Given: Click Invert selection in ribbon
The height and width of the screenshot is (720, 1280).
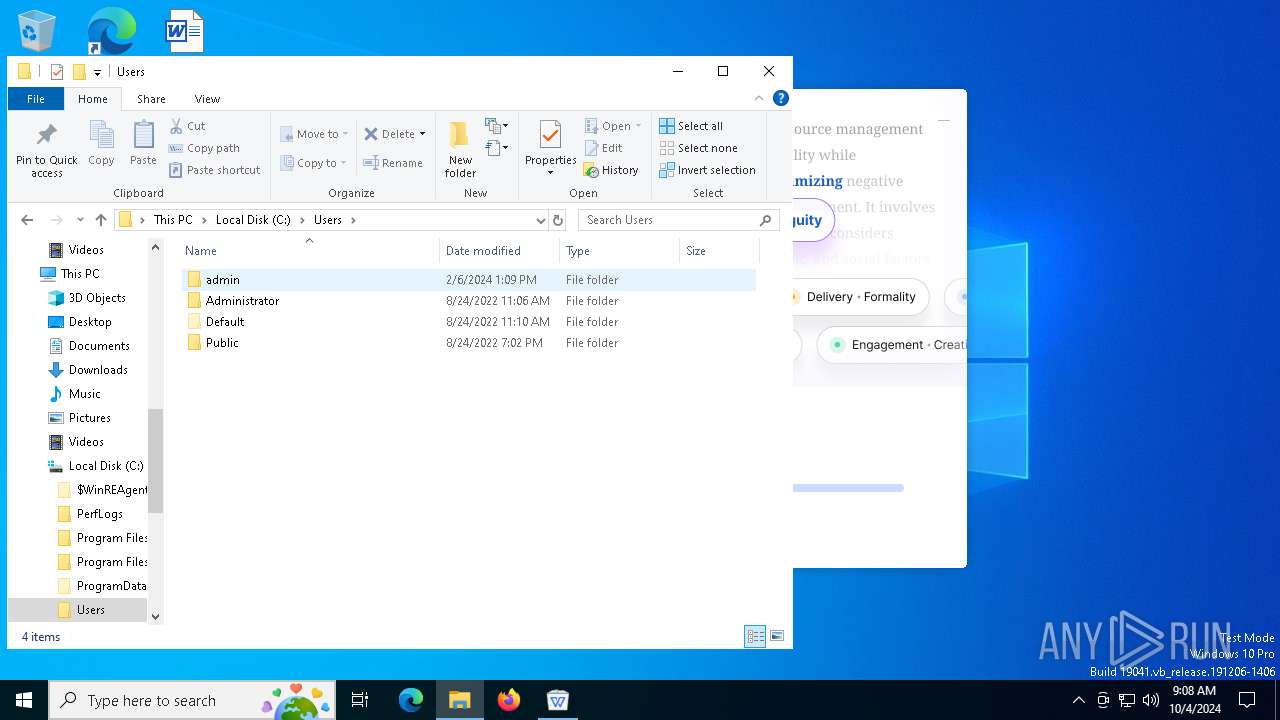Looking at the screenshot, I should (707, 170).
